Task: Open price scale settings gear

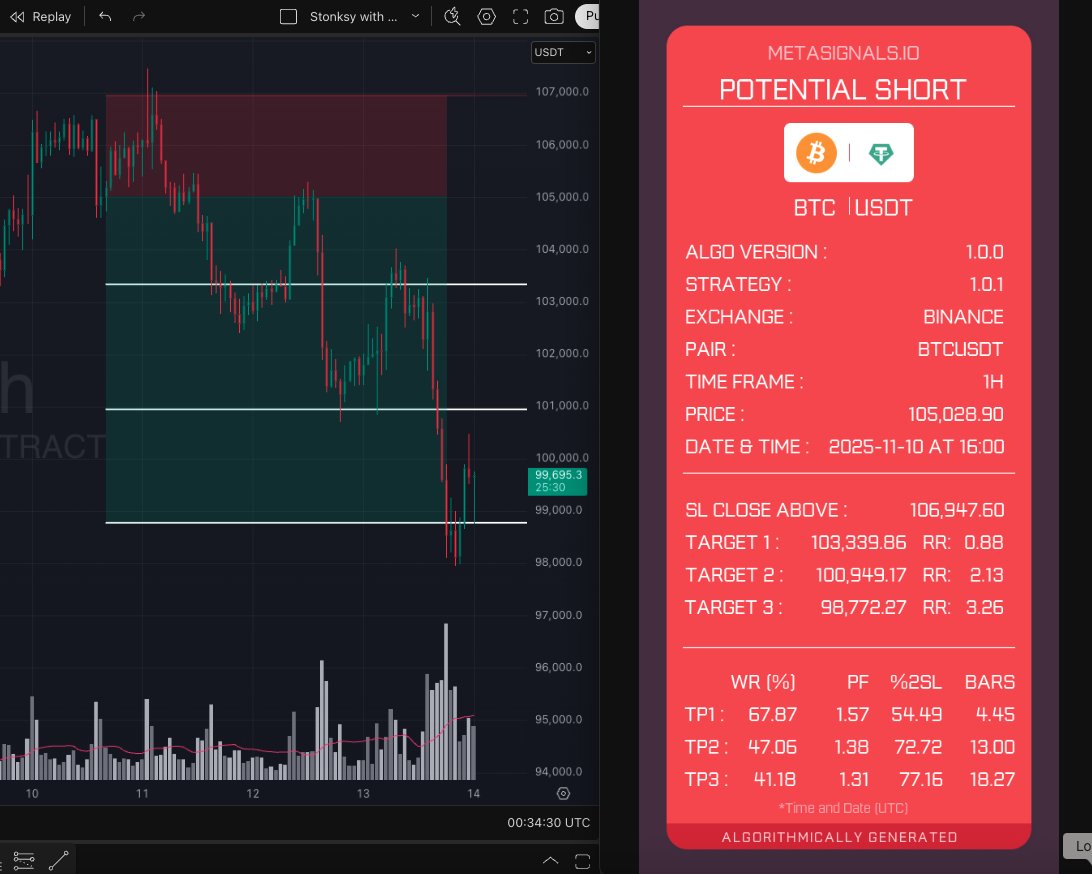Action: coord(563,793)
